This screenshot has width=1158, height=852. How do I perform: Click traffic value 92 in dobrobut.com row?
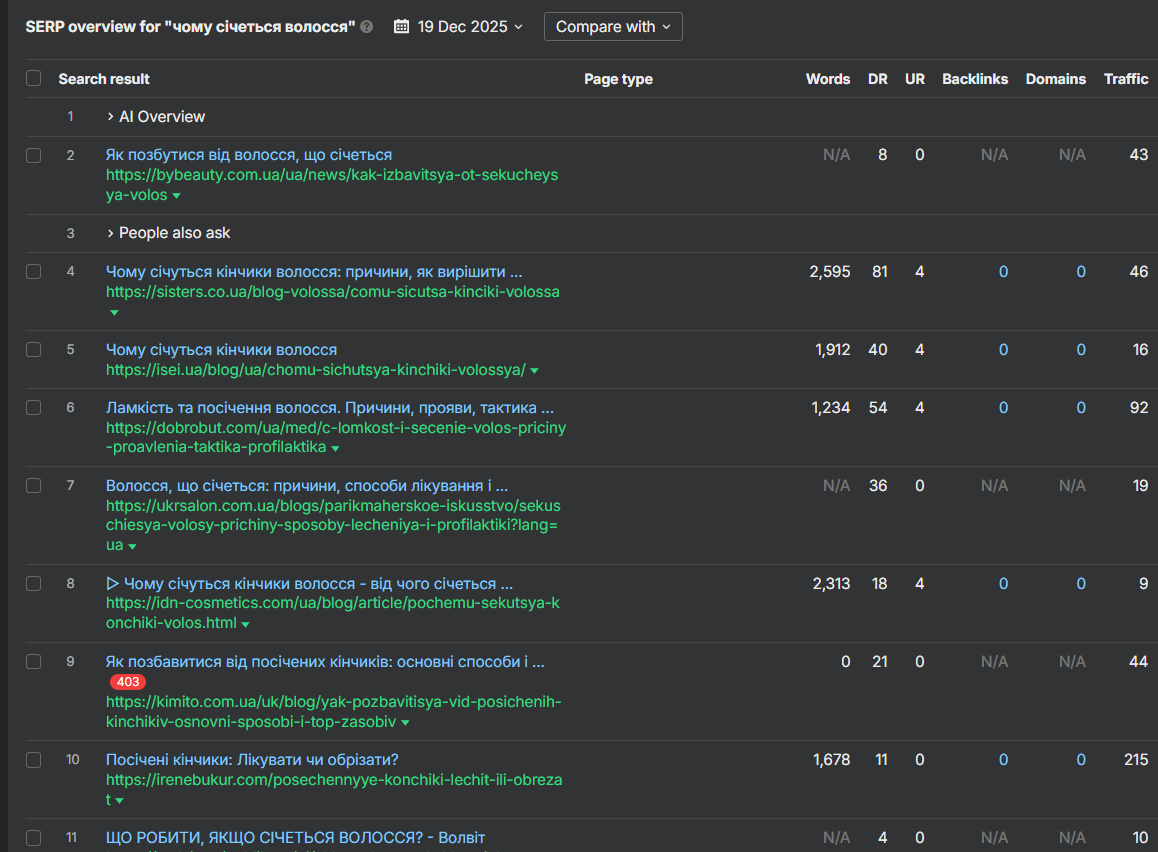click(x=1139, y=408)
